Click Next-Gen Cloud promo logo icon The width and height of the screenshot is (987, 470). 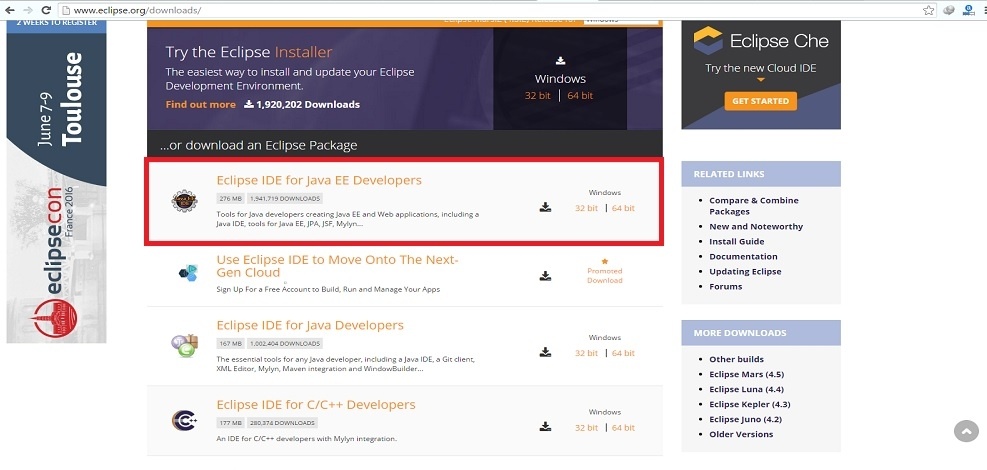(188, 272)
